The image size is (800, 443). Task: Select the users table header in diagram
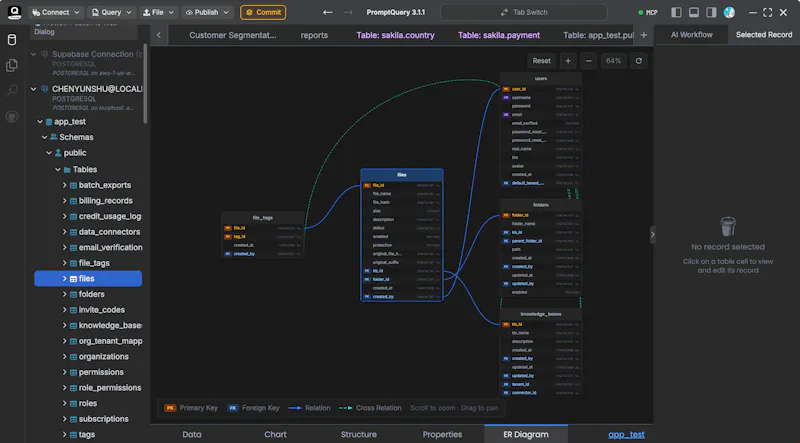tap(541, 79)
